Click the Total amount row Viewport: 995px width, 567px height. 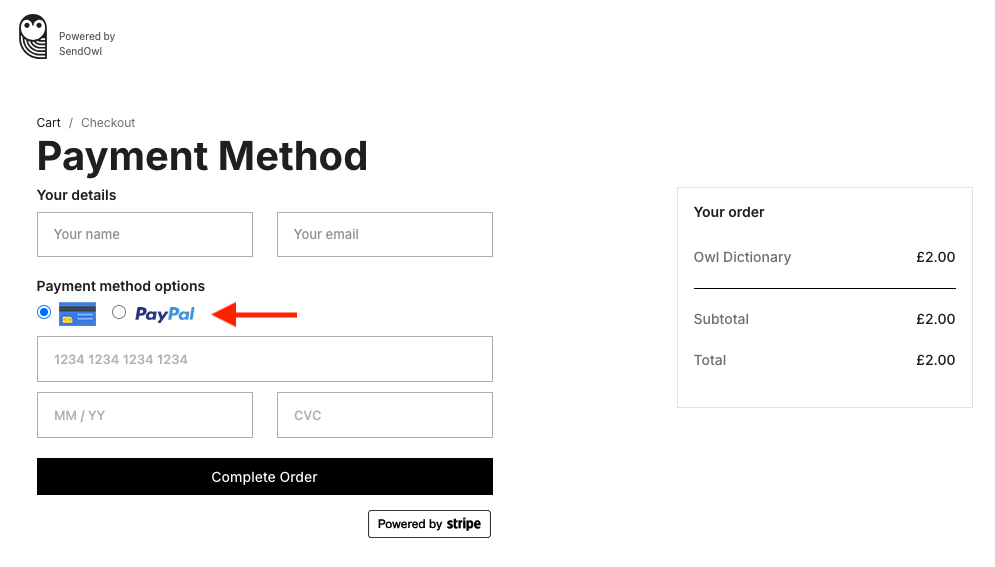[x=824, y=360]
